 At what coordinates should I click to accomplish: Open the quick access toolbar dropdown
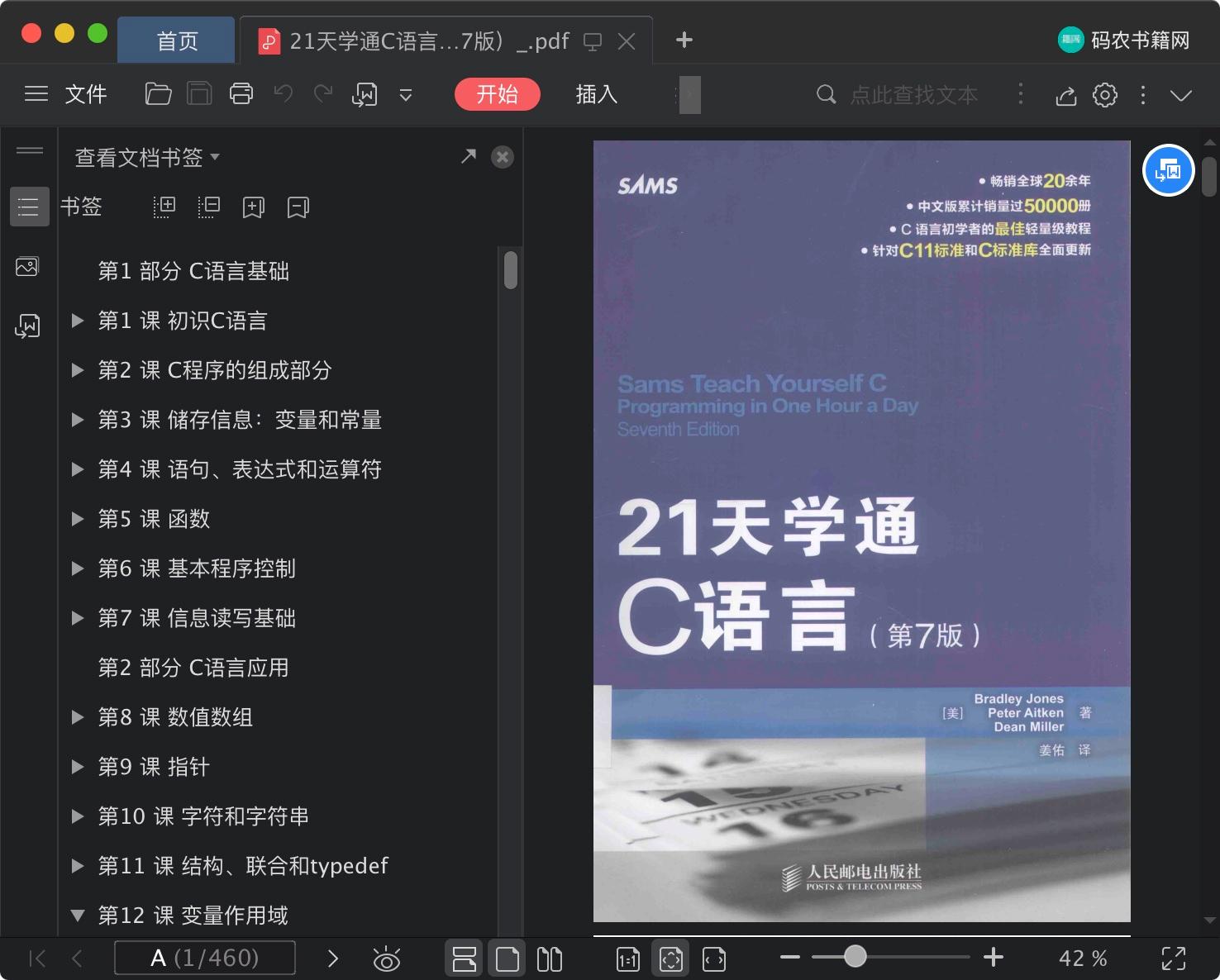[x=406, y=95]
